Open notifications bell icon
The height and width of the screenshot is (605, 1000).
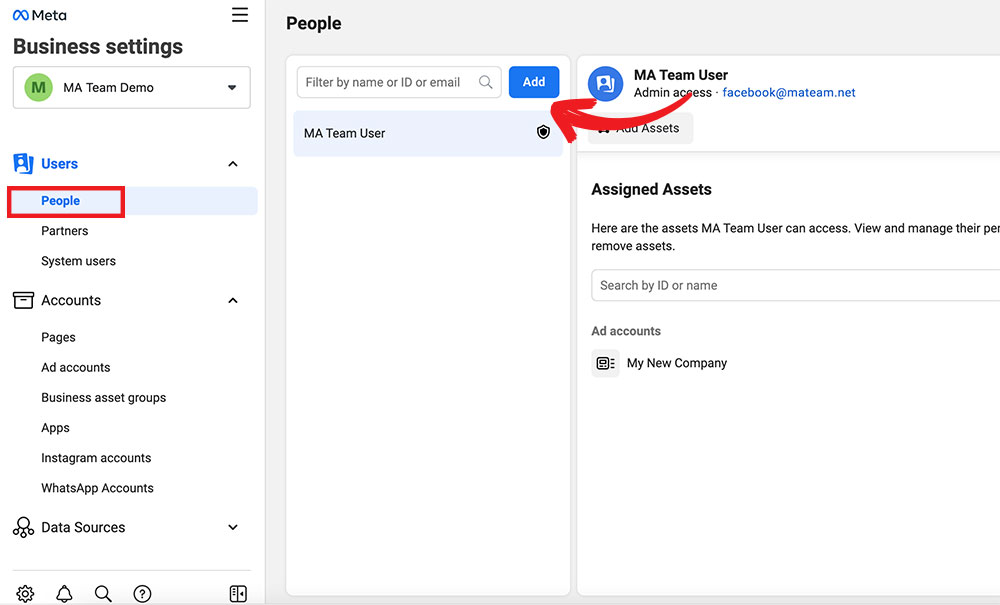click(x=64, y=593)
